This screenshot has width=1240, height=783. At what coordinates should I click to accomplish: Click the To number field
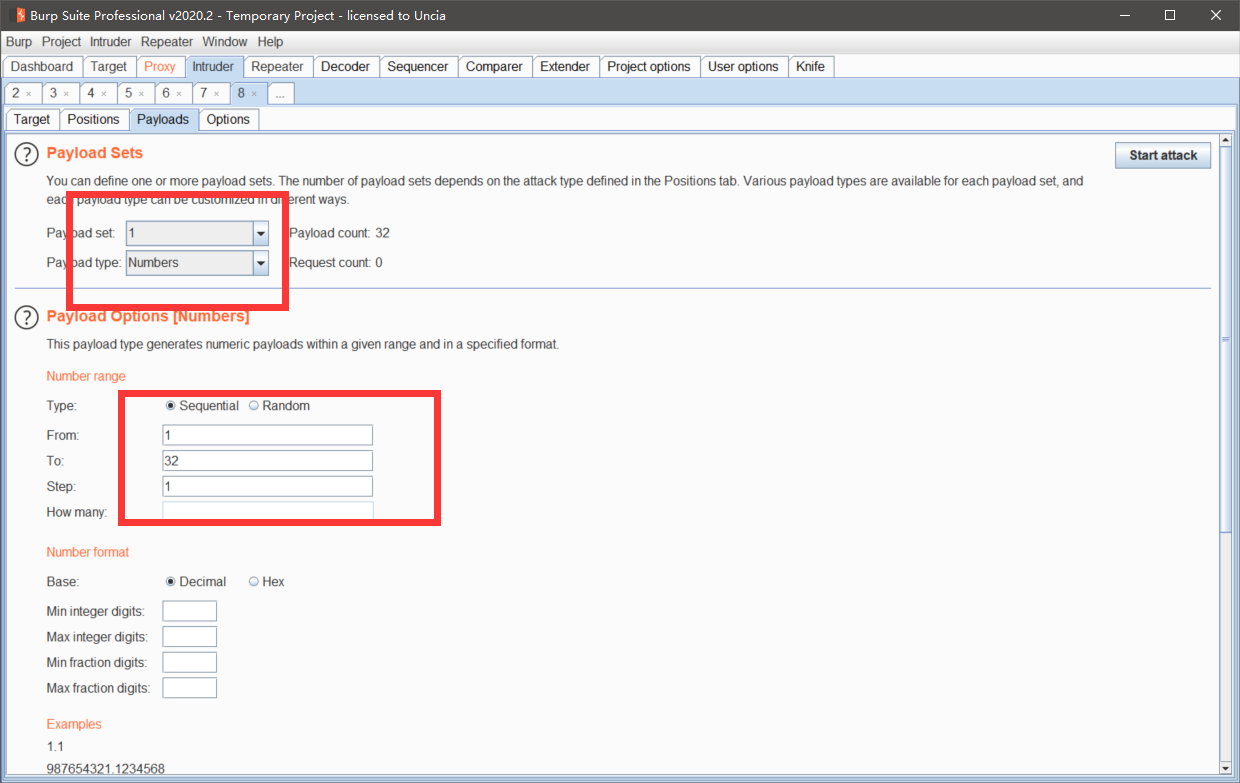click(267, 461)
